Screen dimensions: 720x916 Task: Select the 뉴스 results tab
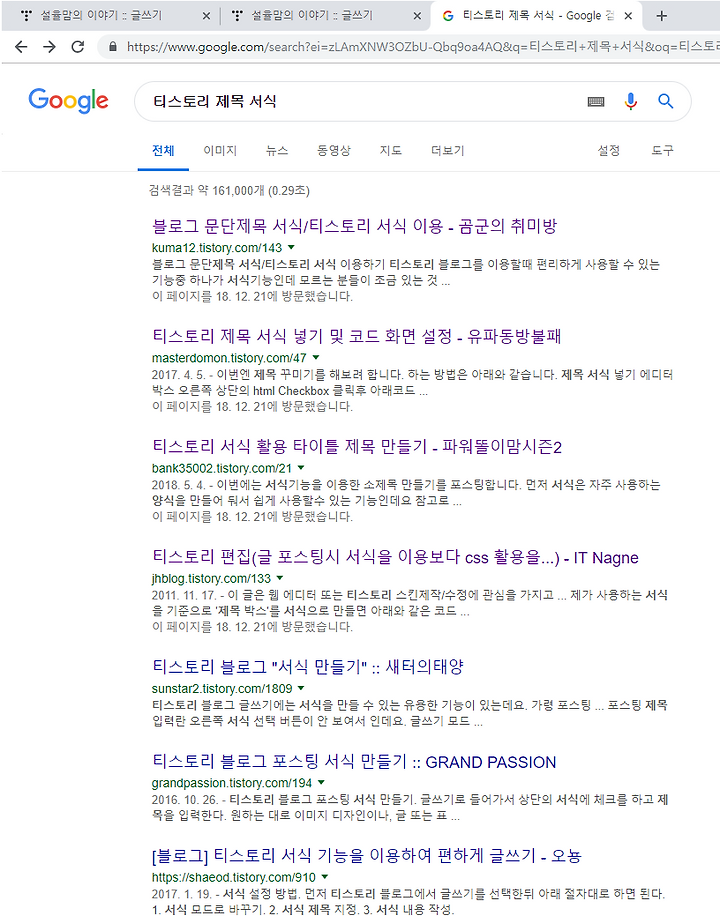click(x=277, y=151)
